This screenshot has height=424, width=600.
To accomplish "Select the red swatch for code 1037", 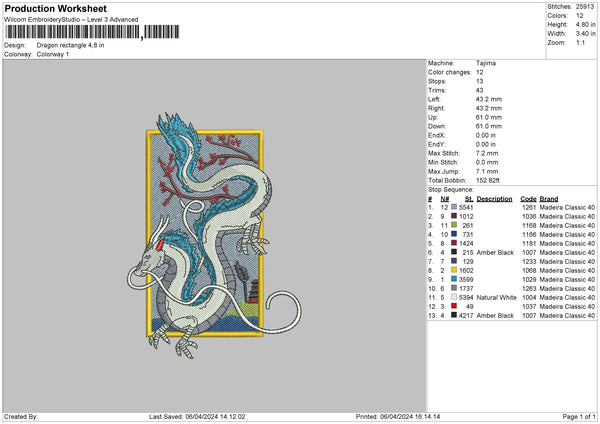I will tap(454, 306).
